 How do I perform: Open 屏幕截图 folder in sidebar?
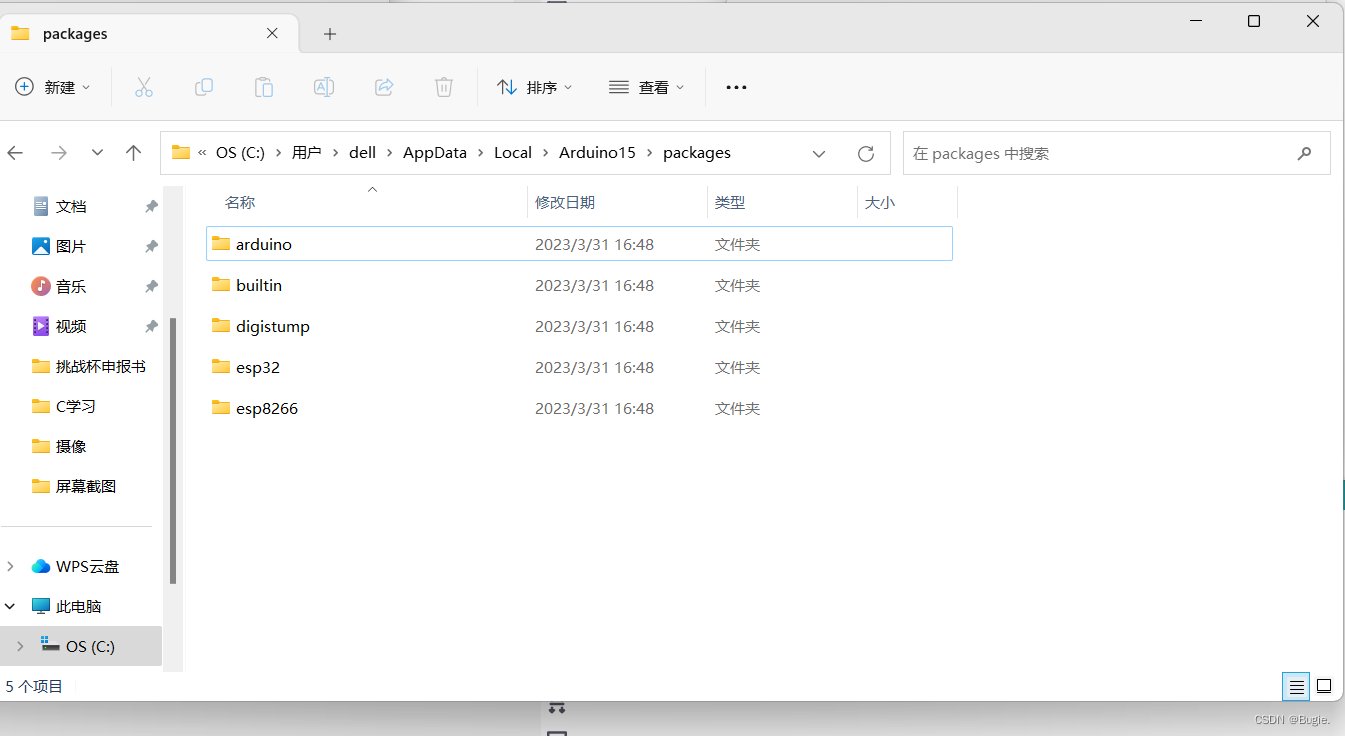86,486
